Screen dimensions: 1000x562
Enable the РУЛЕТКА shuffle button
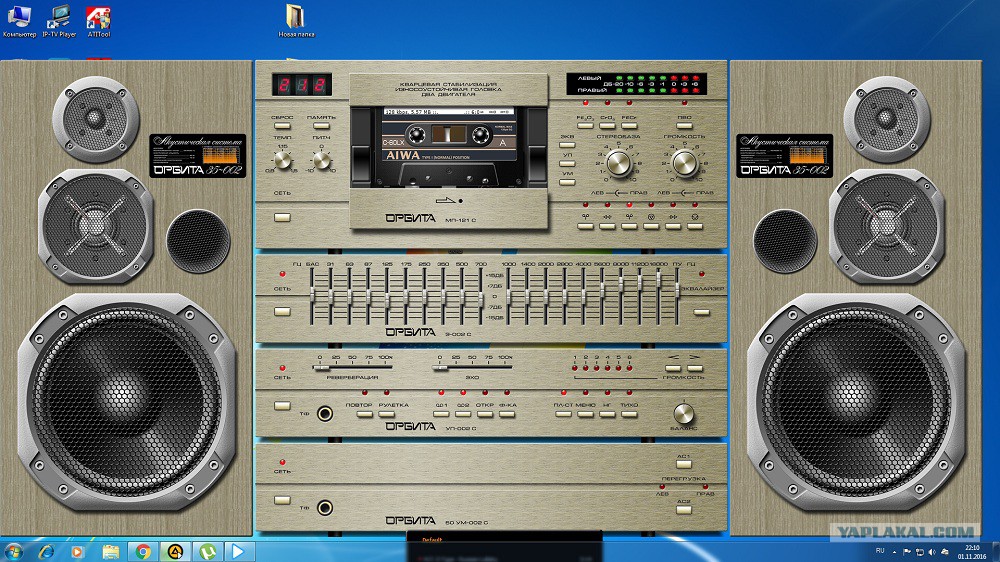click(386, 414)
